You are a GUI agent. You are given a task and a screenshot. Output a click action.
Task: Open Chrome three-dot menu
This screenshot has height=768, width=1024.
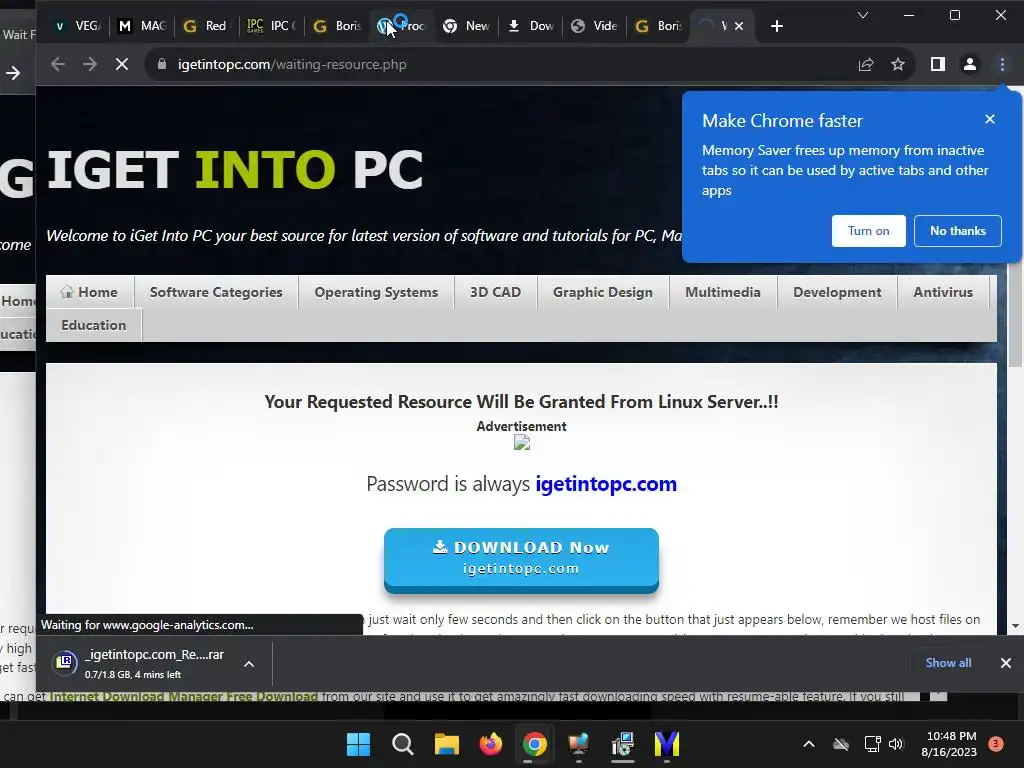coord(1002,64)
